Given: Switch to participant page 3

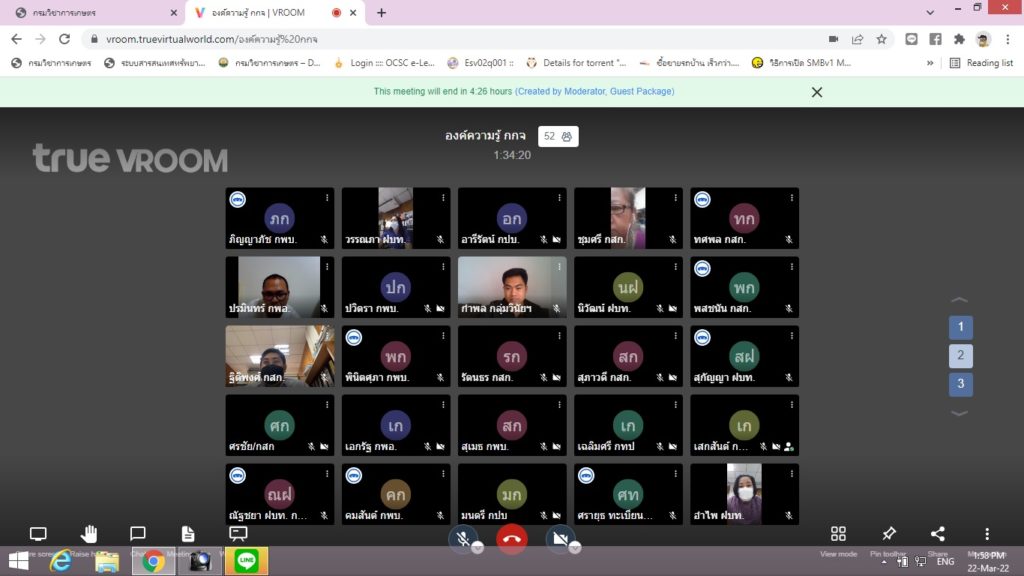Looking at the screenshot, I should [961, 384].
